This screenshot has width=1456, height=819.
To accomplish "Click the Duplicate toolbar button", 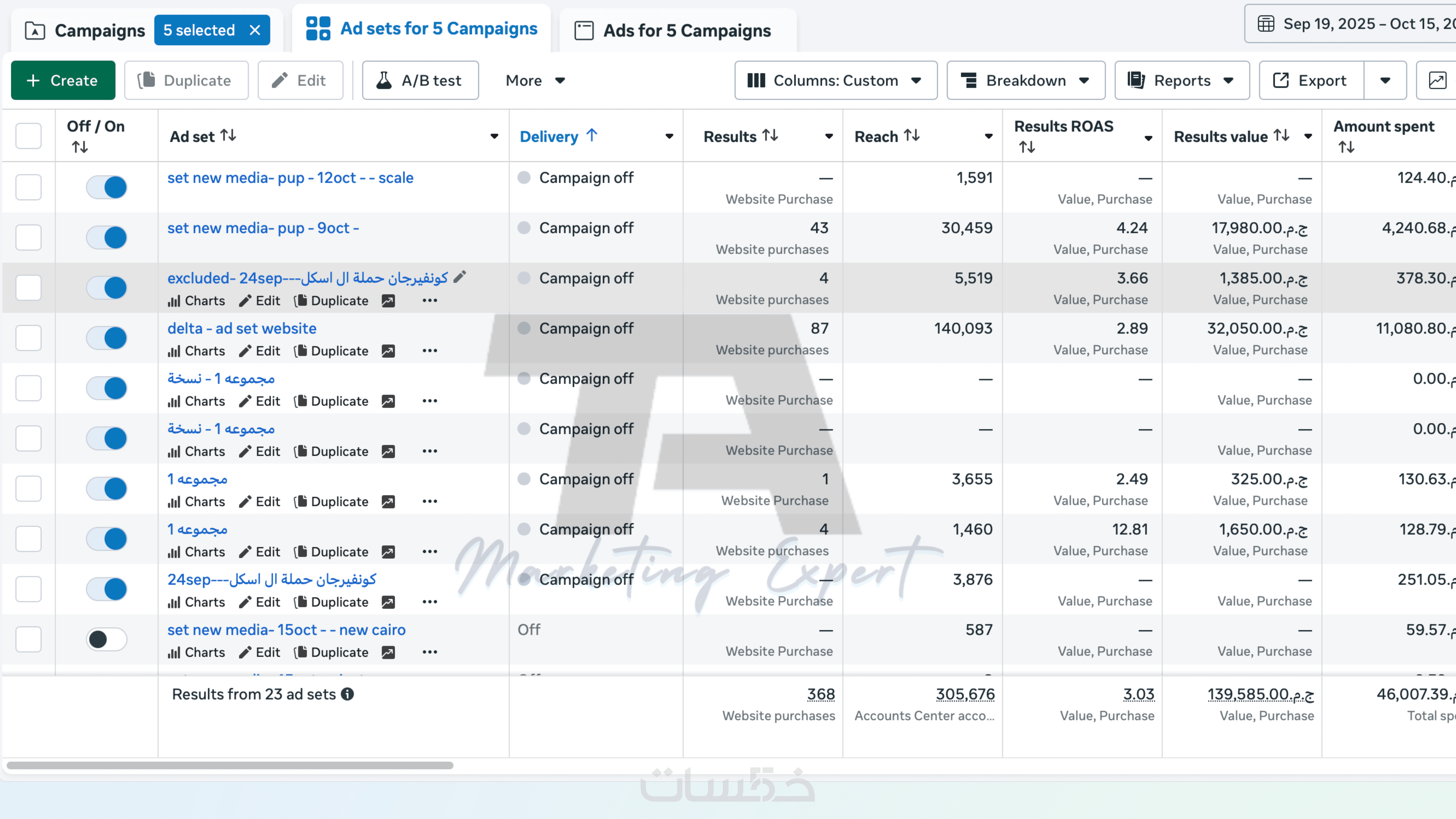I will coord(187,80).
